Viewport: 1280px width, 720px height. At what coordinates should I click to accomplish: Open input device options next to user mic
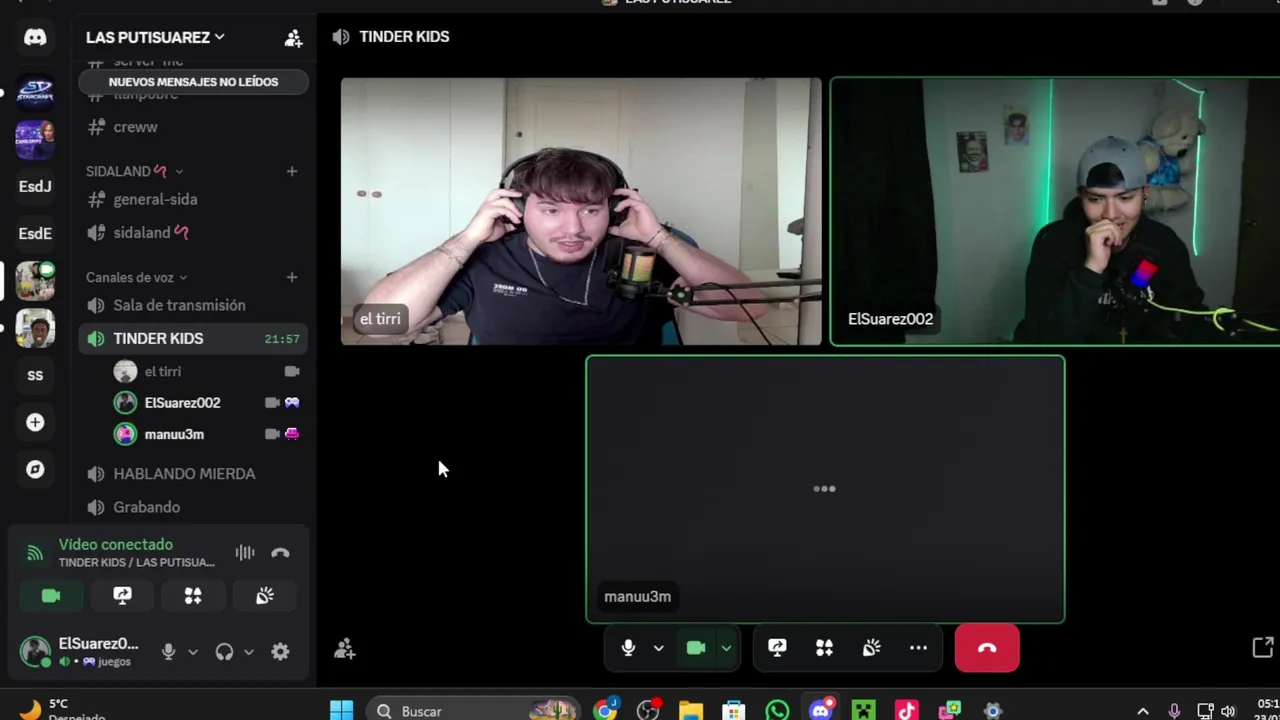pyautogui.click(x=193, y=652)
